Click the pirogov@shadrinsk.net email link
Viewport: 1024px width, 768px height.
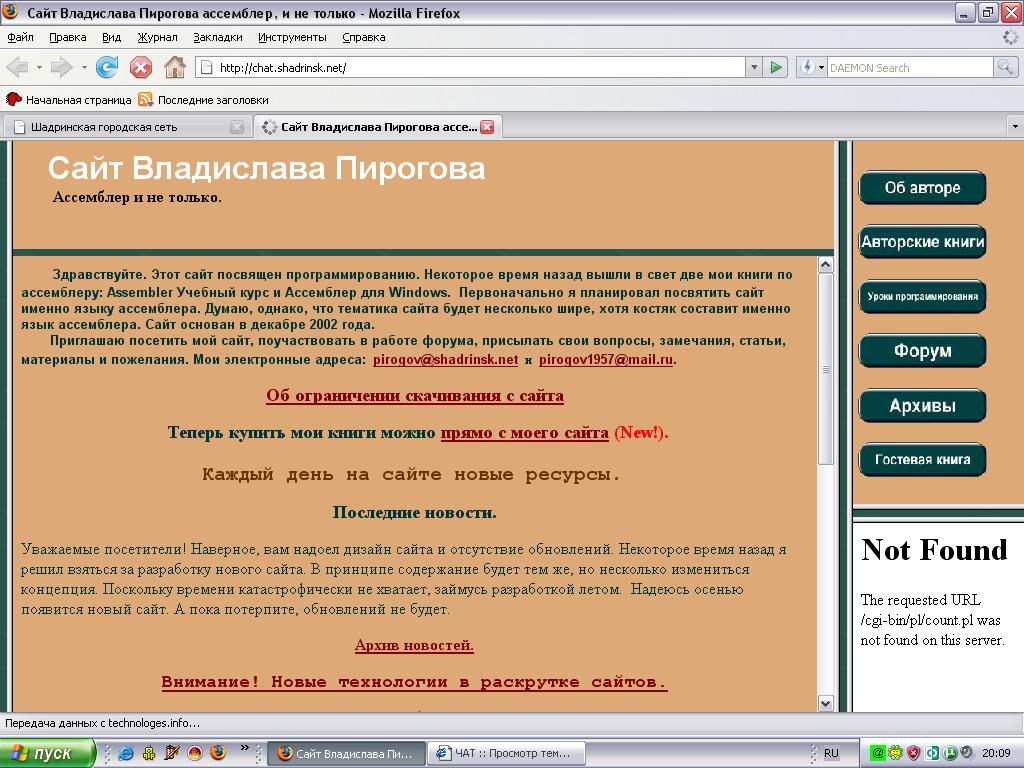tap(445, 360)
